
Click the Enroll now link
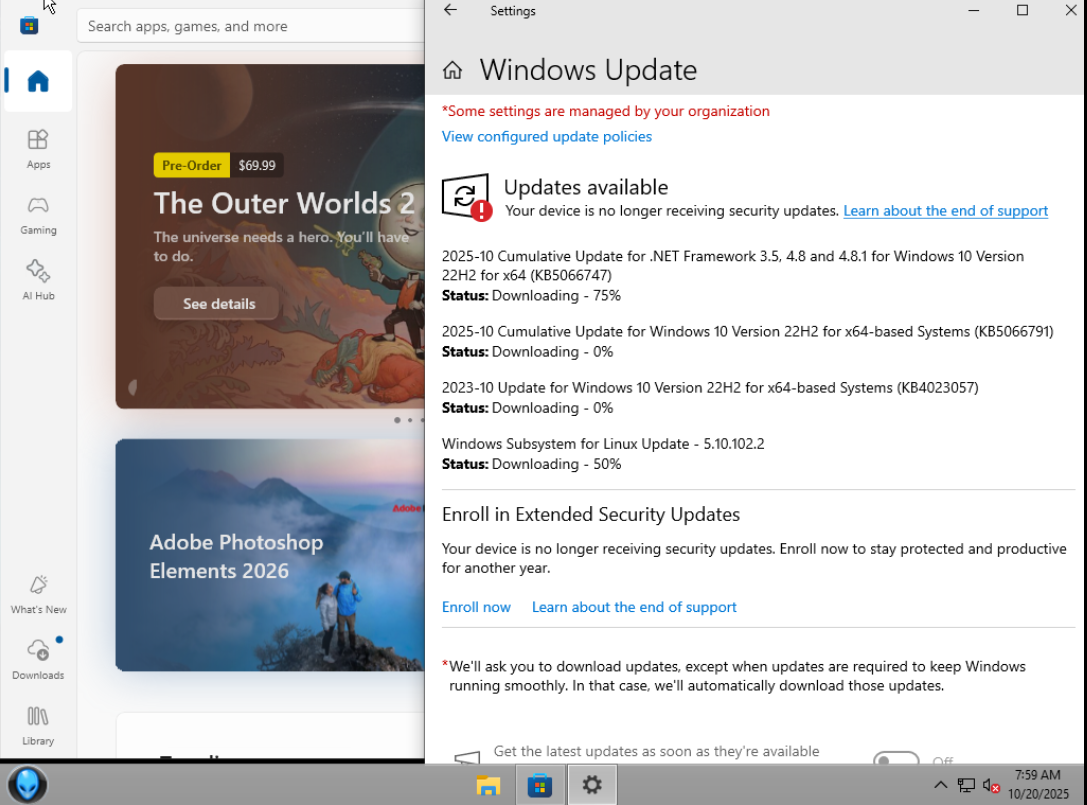pyautogui.click(x=476, y=607)
